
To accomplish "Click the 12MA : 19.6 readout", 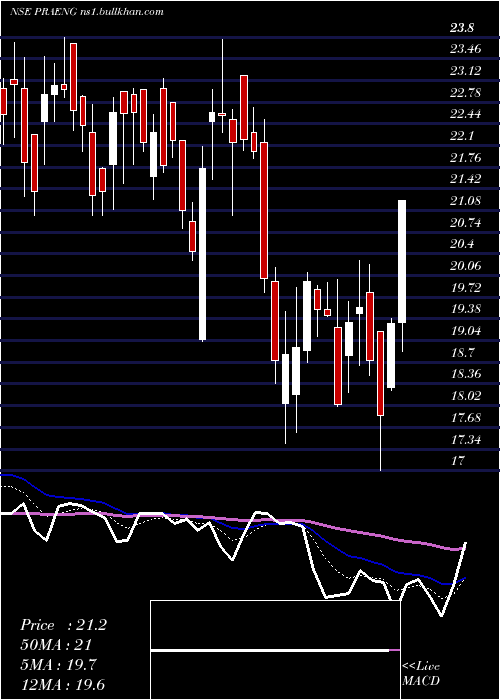I will pyautogui.click(x=65, y=686).
